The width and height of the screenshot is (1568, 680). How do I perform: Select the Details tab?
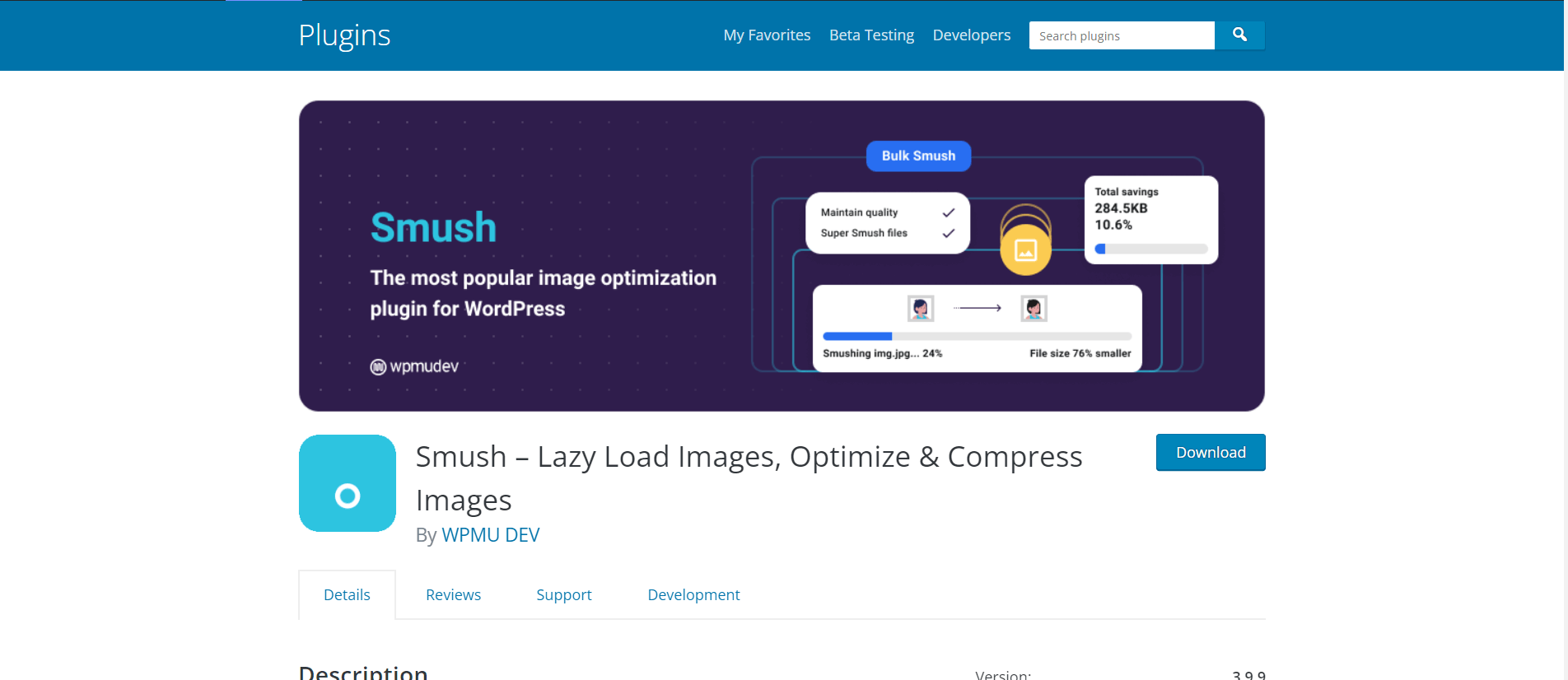(347, 594)
